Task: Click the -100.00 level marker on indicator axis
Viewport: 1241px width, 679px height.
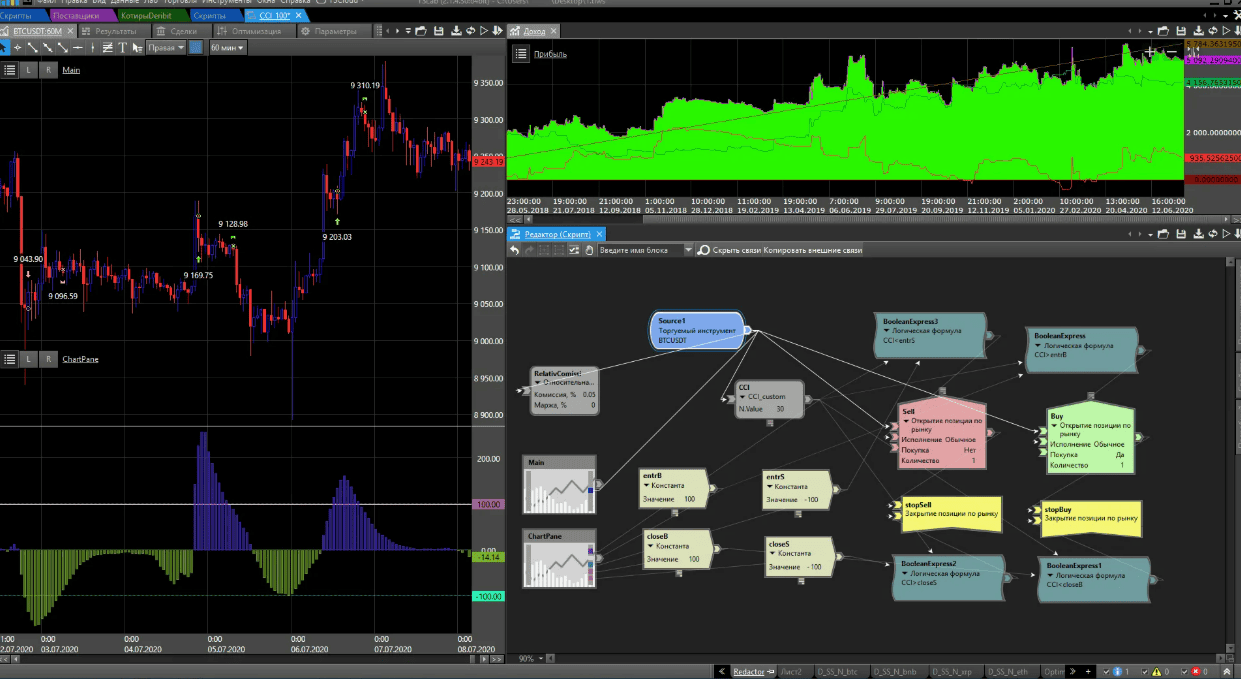Action: tap(488, 596)
